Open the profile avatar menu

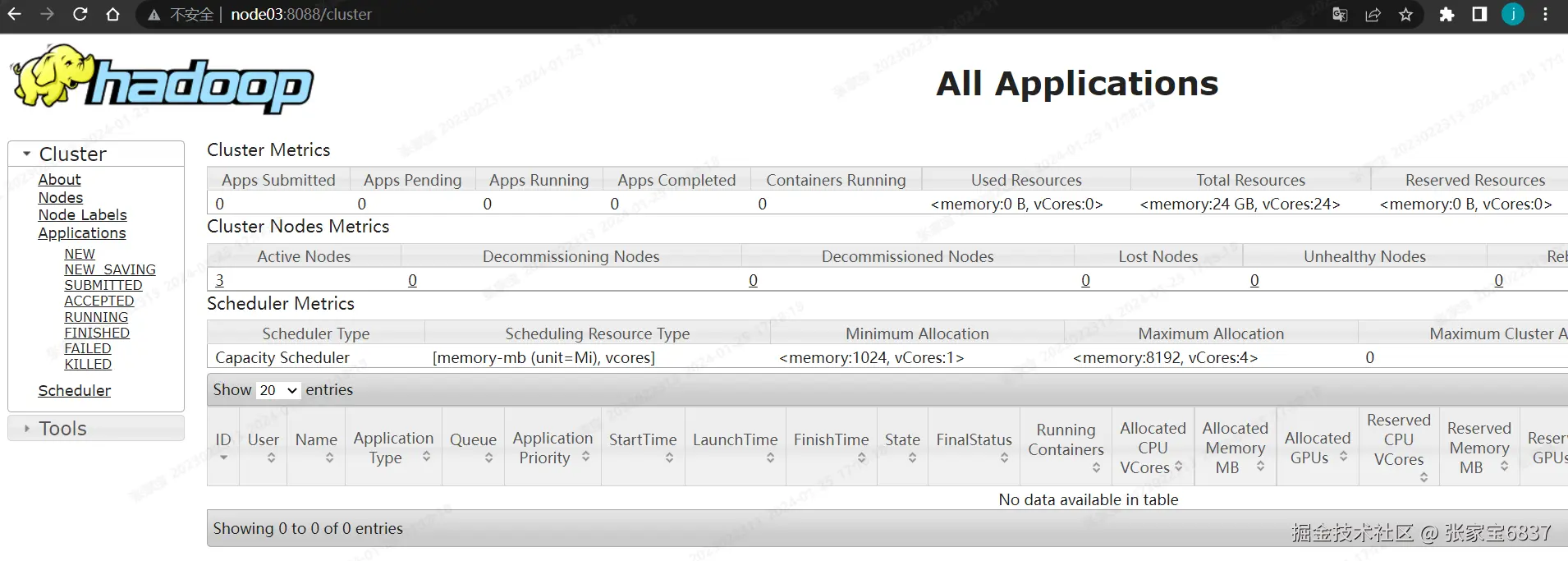click(1513, 15)
